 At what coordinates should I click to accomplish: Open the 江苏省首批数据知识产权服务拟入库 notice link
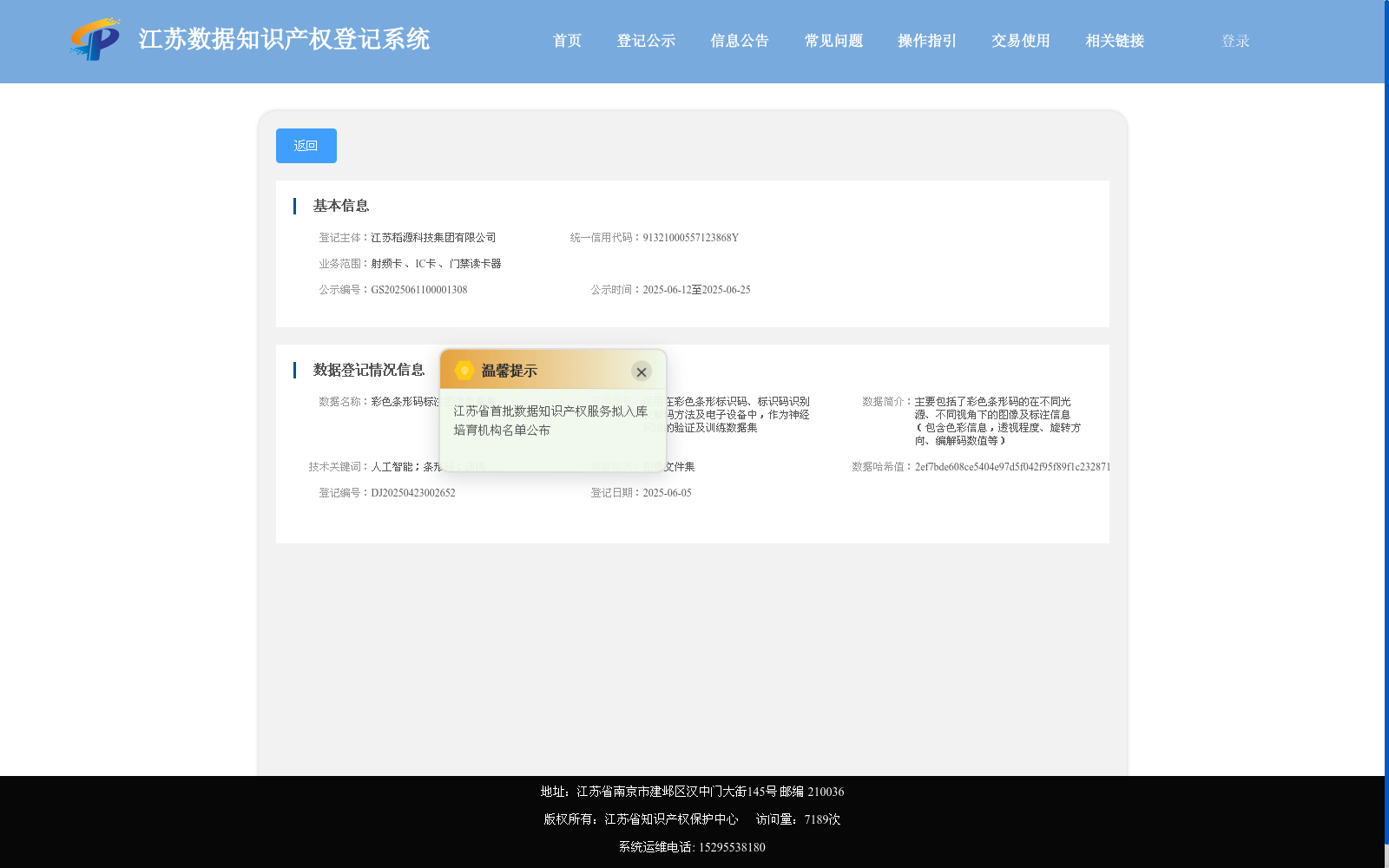[x=550, y=421]
